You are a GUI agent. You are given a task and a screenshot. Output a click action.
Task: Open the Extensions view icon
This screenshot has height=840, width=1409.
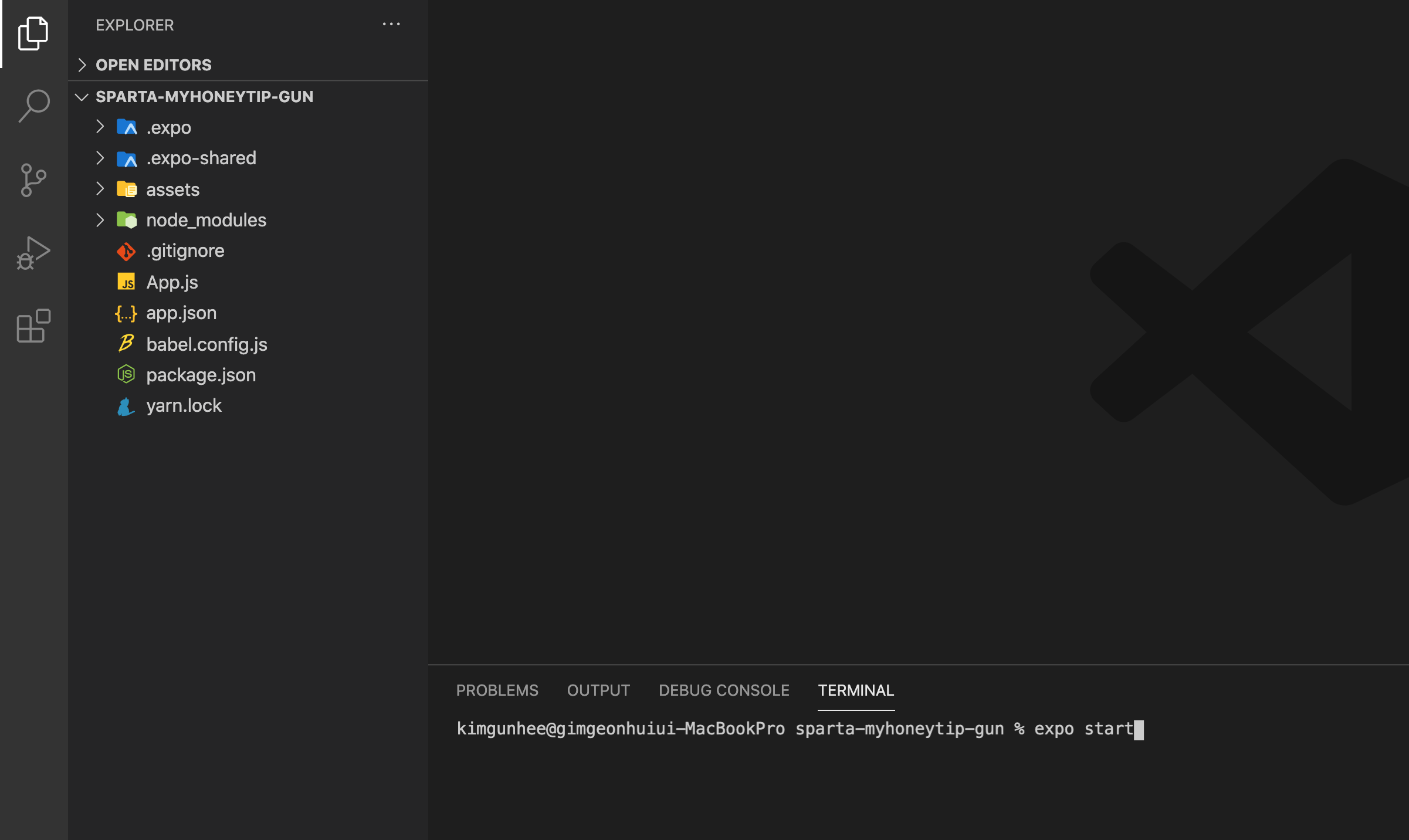coord(33,326)
